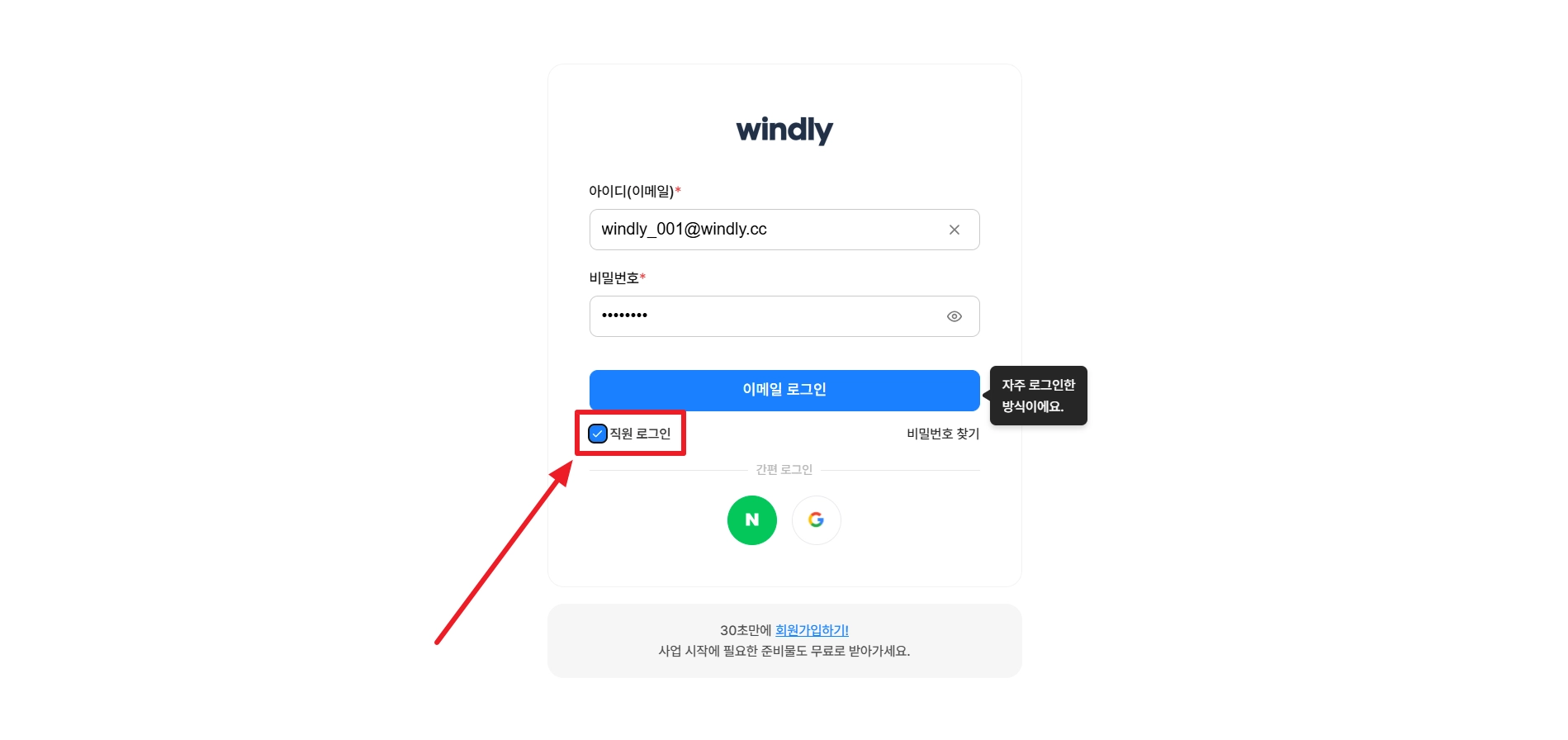Focus the 비밀번호 password field
The height and width of the screenshot is (740, 1568).
pos(784,316)
